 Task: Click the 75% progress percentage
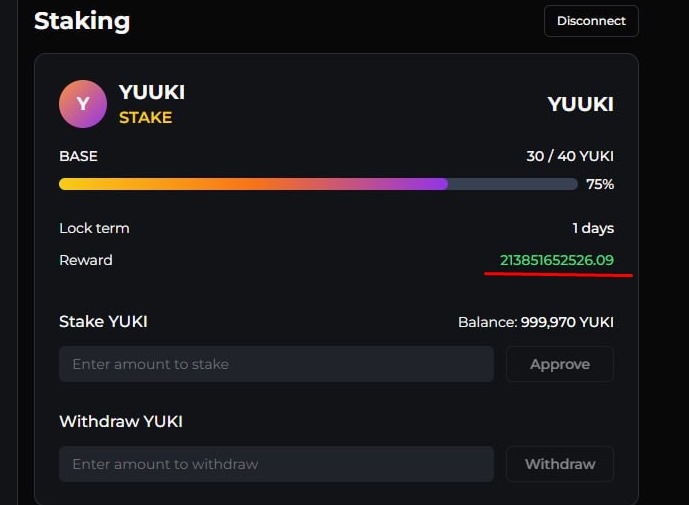[x=600, y=184]
